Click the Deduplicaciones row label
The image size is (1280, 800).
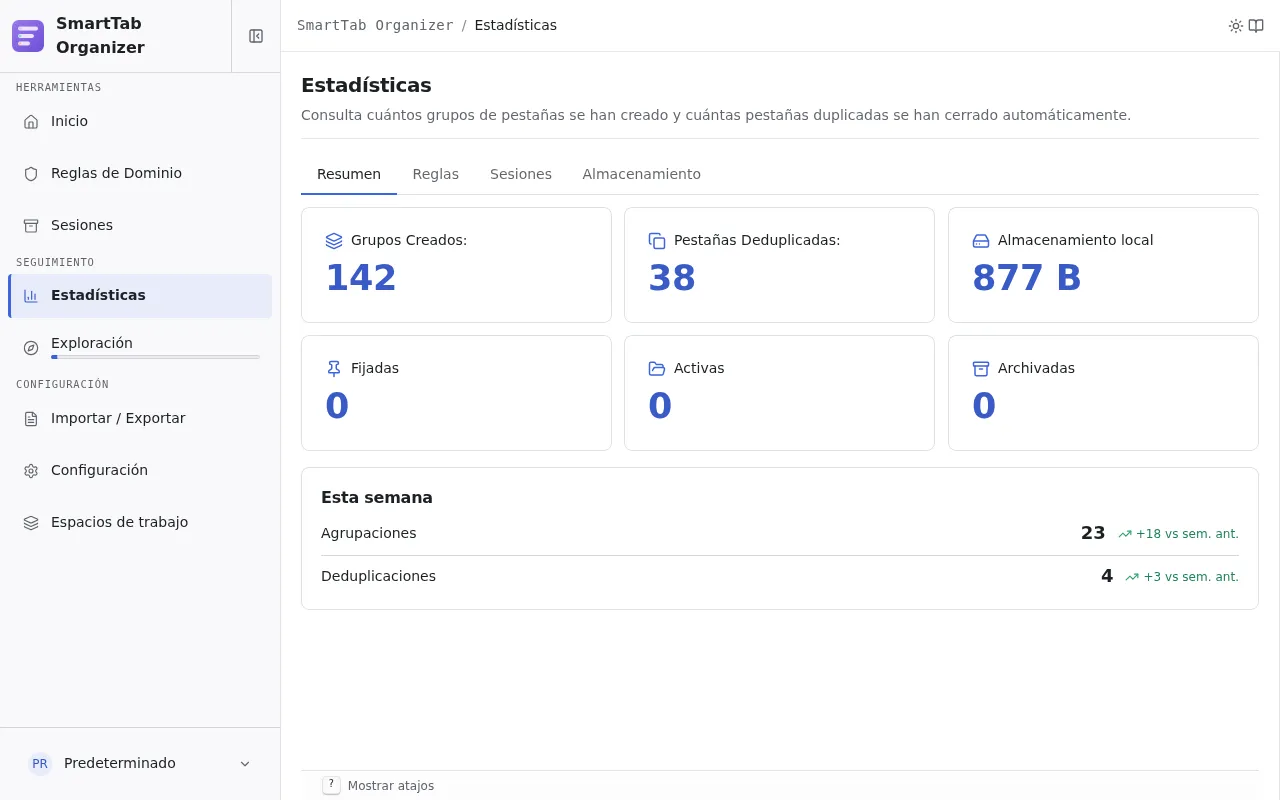[x=378, y=576]
